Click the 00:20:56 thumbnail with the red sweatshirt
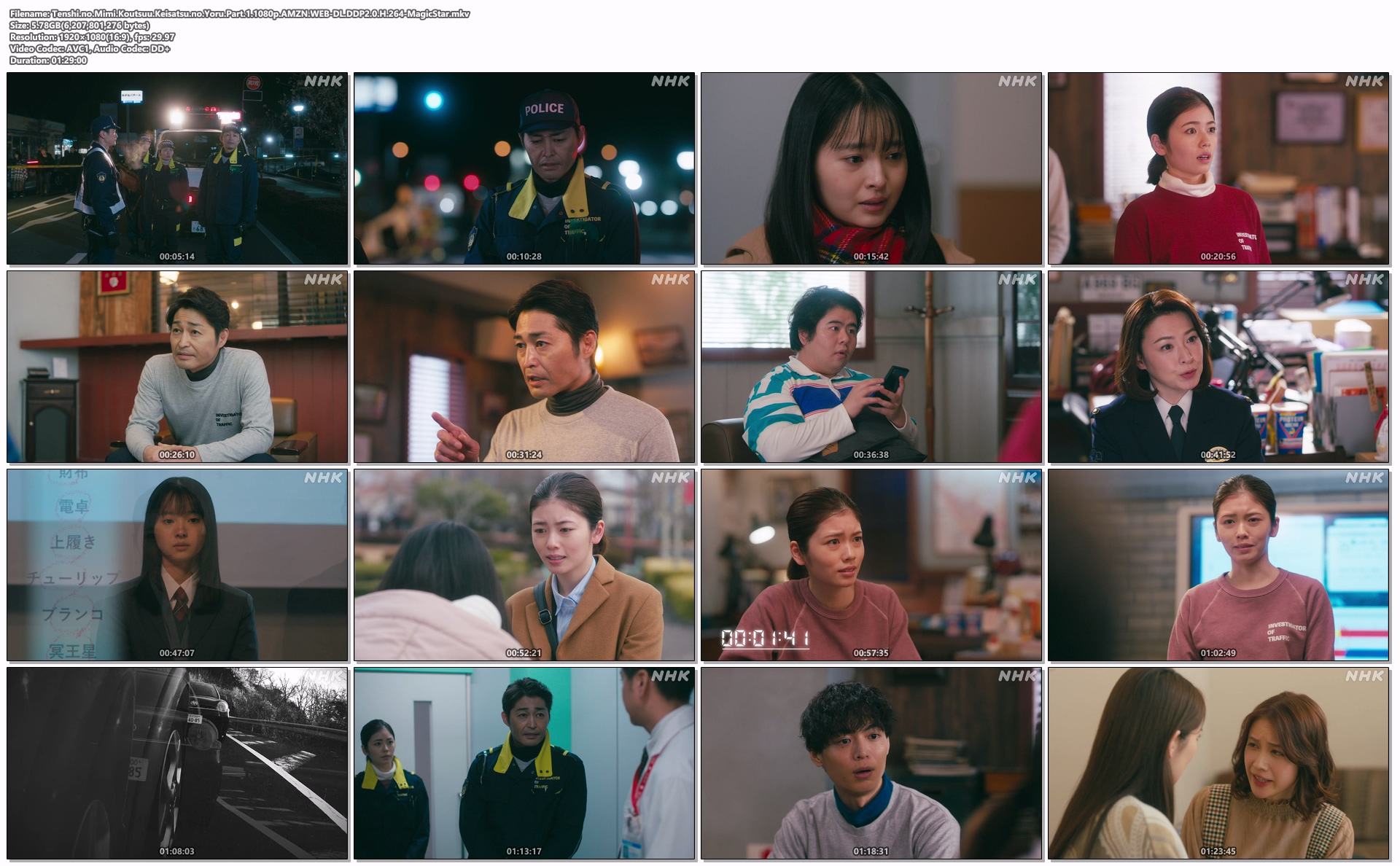 point(1218,168)
